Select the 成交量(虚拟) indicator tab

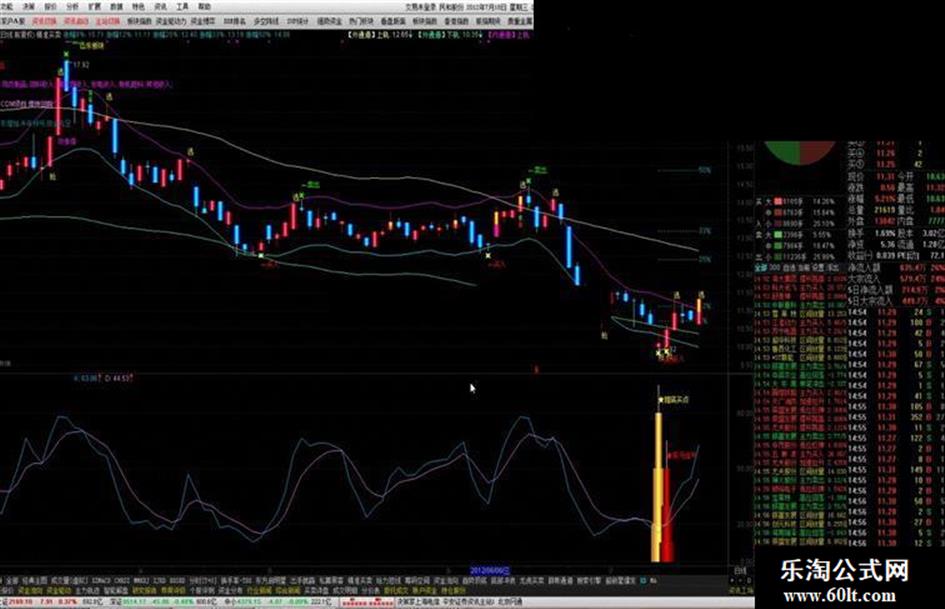[69, 581]
